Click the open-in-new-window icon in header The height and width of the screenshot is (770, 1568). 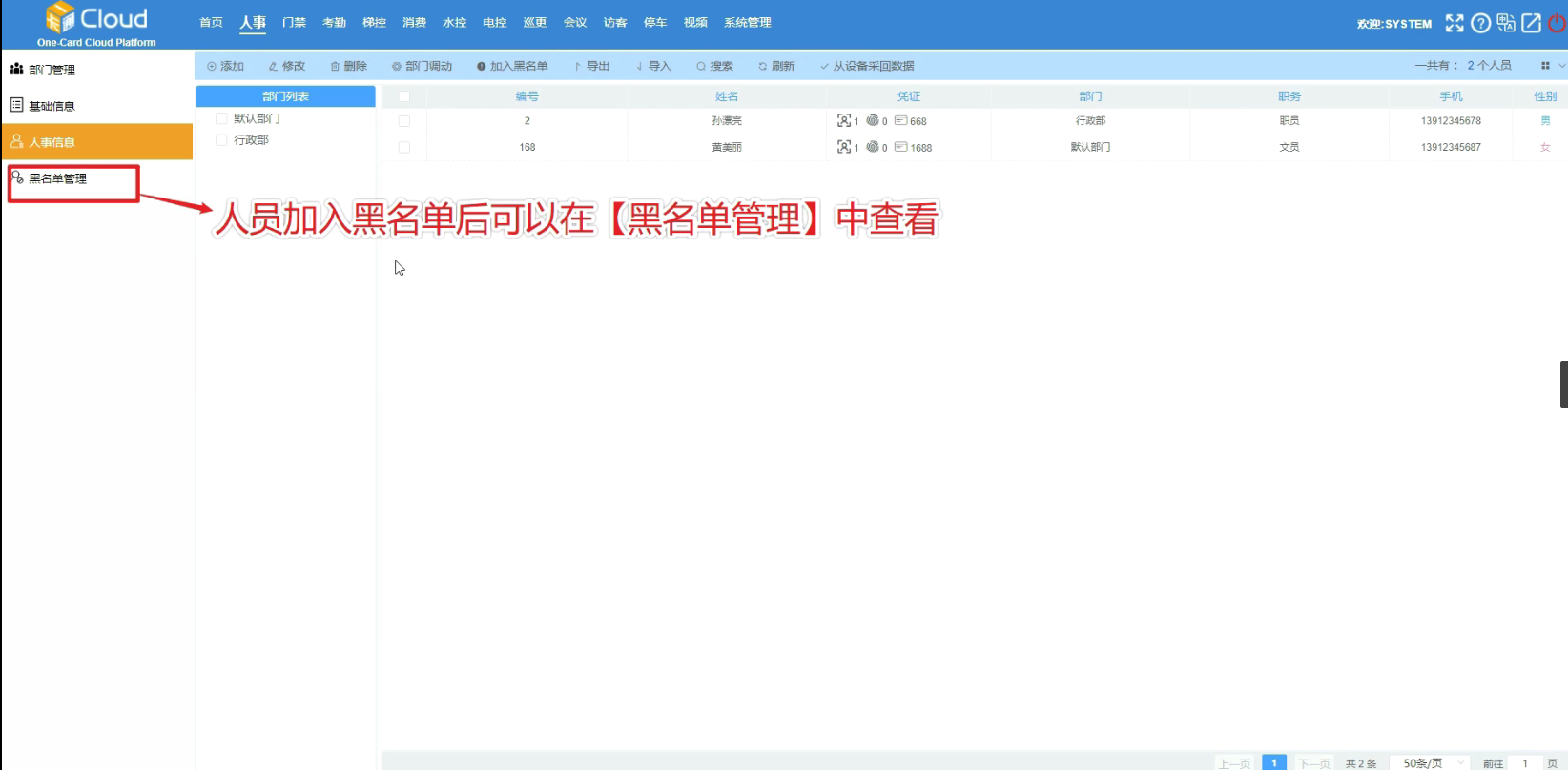tap(1531, 23)
